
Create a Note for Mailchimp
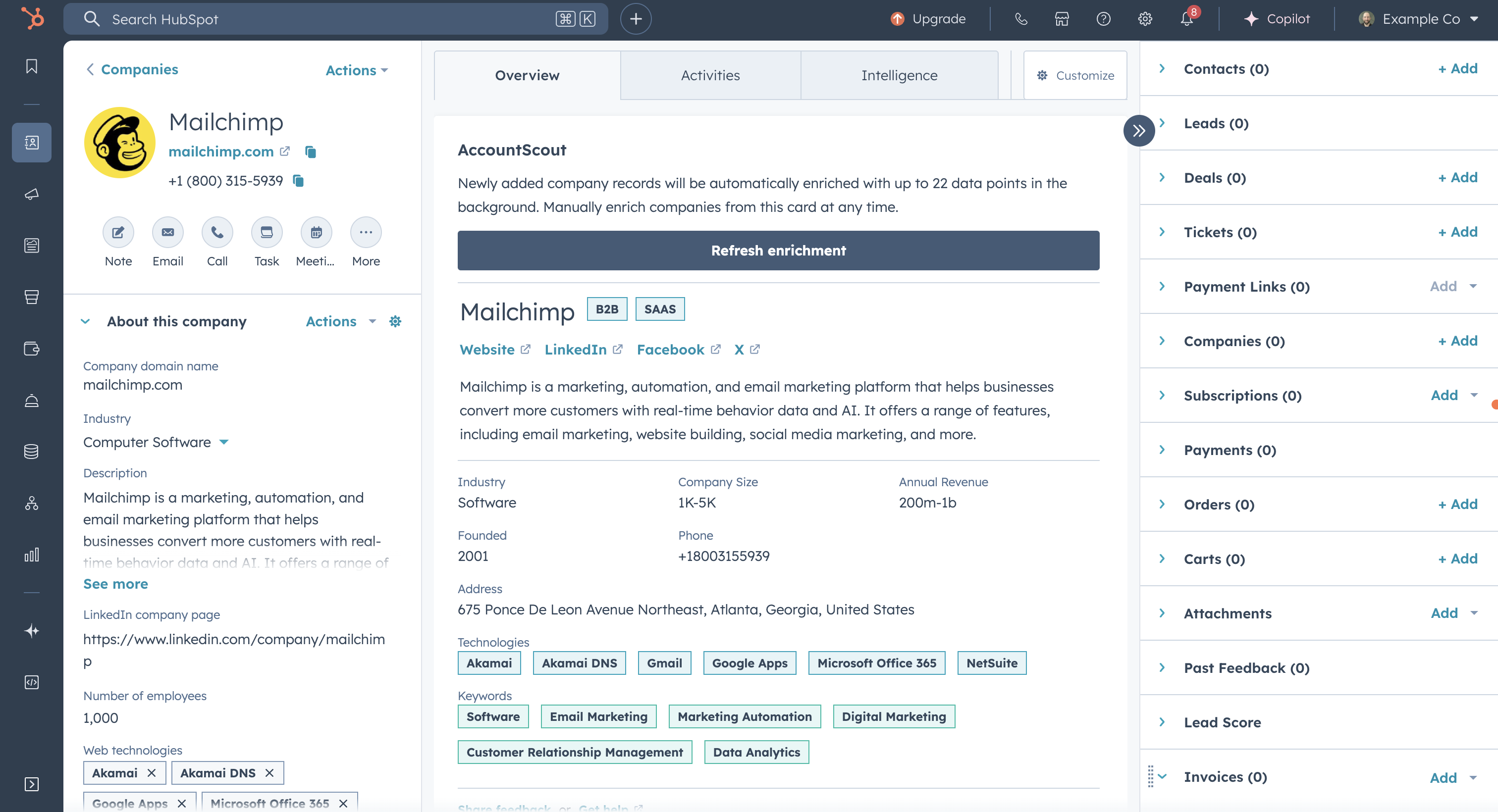click(118, 232)
